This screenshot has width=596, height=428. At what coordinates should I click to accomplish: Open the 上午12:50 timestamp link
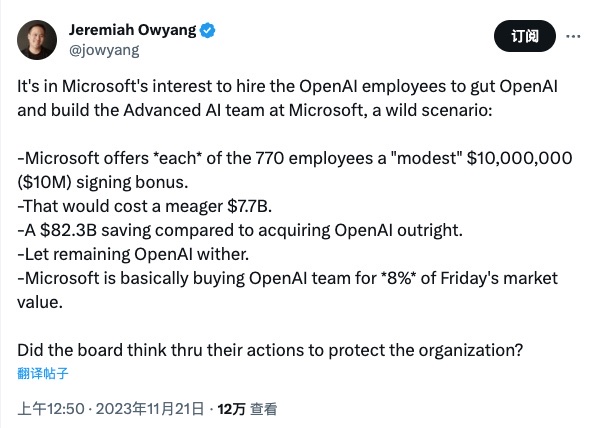pyautogui.click(x=51, y=409)
